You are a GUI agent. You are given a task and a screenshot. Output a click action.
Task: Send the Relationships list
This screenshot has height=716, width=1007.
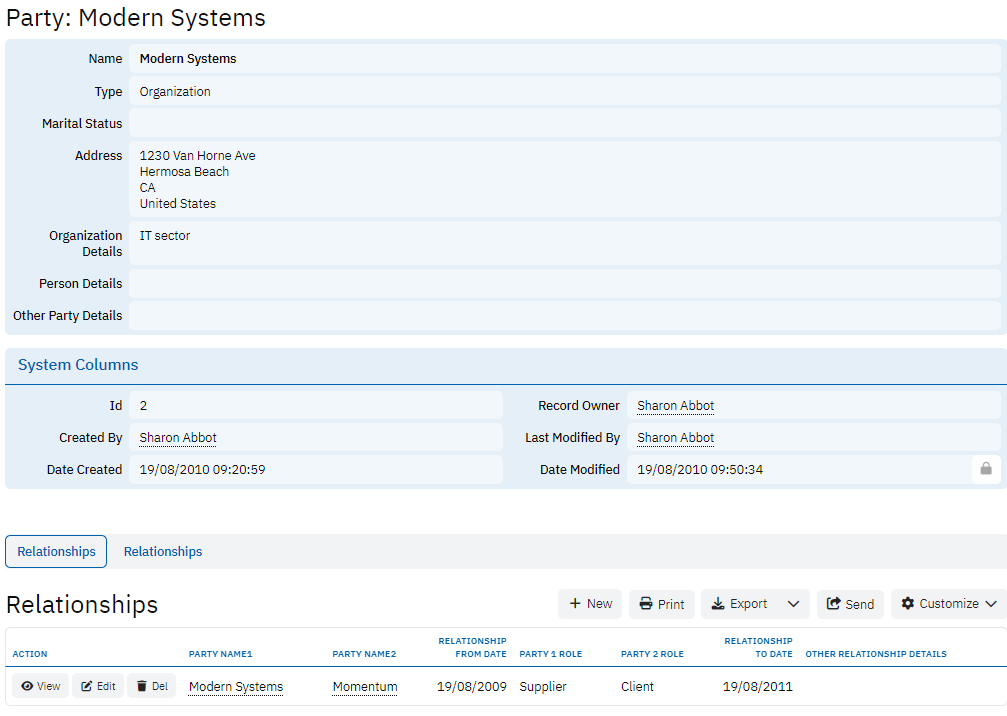coord(850,604)
